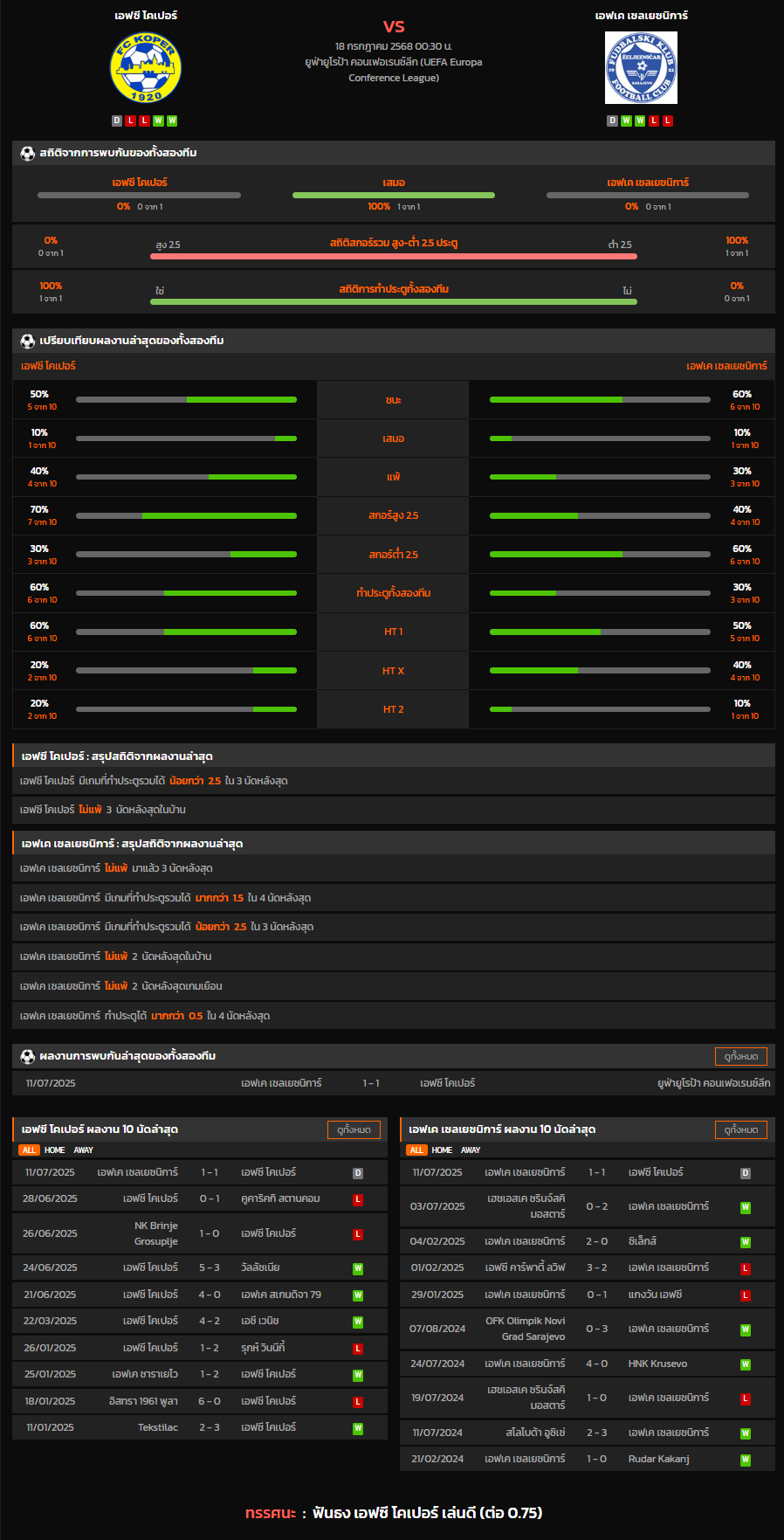Screen dimensions: 784x1540
Task: Click ยูฟ่ายูโรป้า คอนเฟอเรนซ์ลีก in head-to-head result row
Action: click(713, 1083)
